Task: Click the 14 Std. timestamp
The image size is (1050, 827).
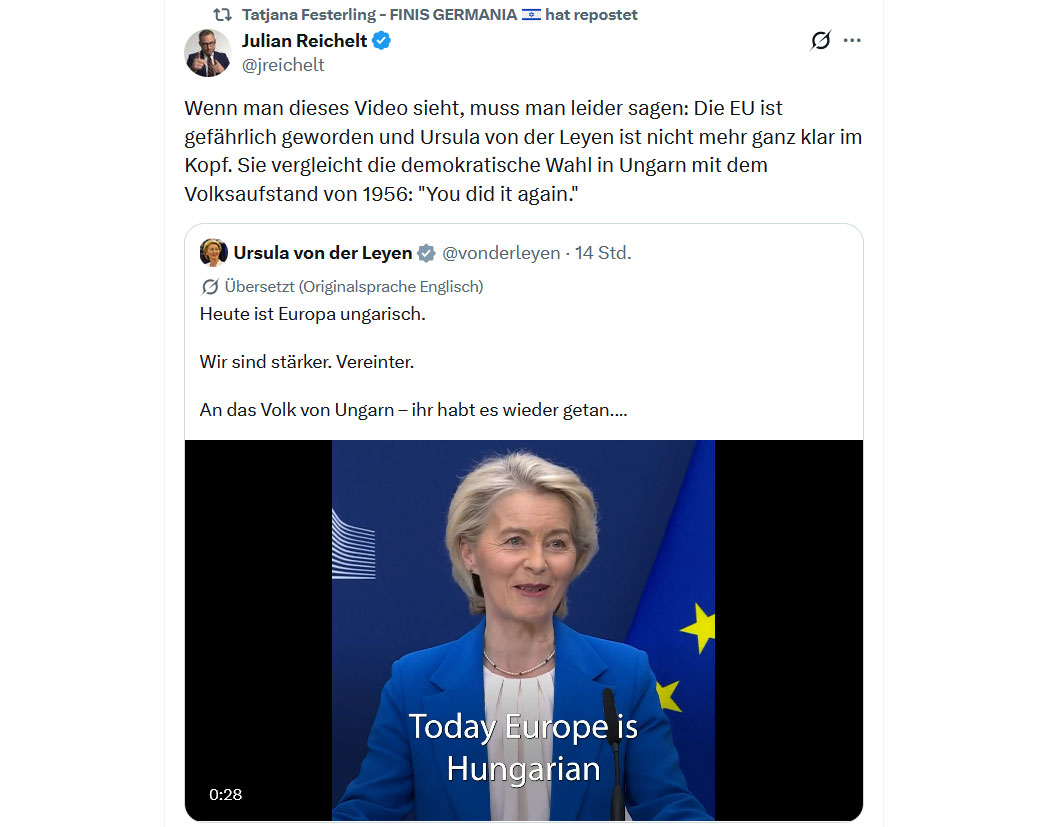Action: 603,253
